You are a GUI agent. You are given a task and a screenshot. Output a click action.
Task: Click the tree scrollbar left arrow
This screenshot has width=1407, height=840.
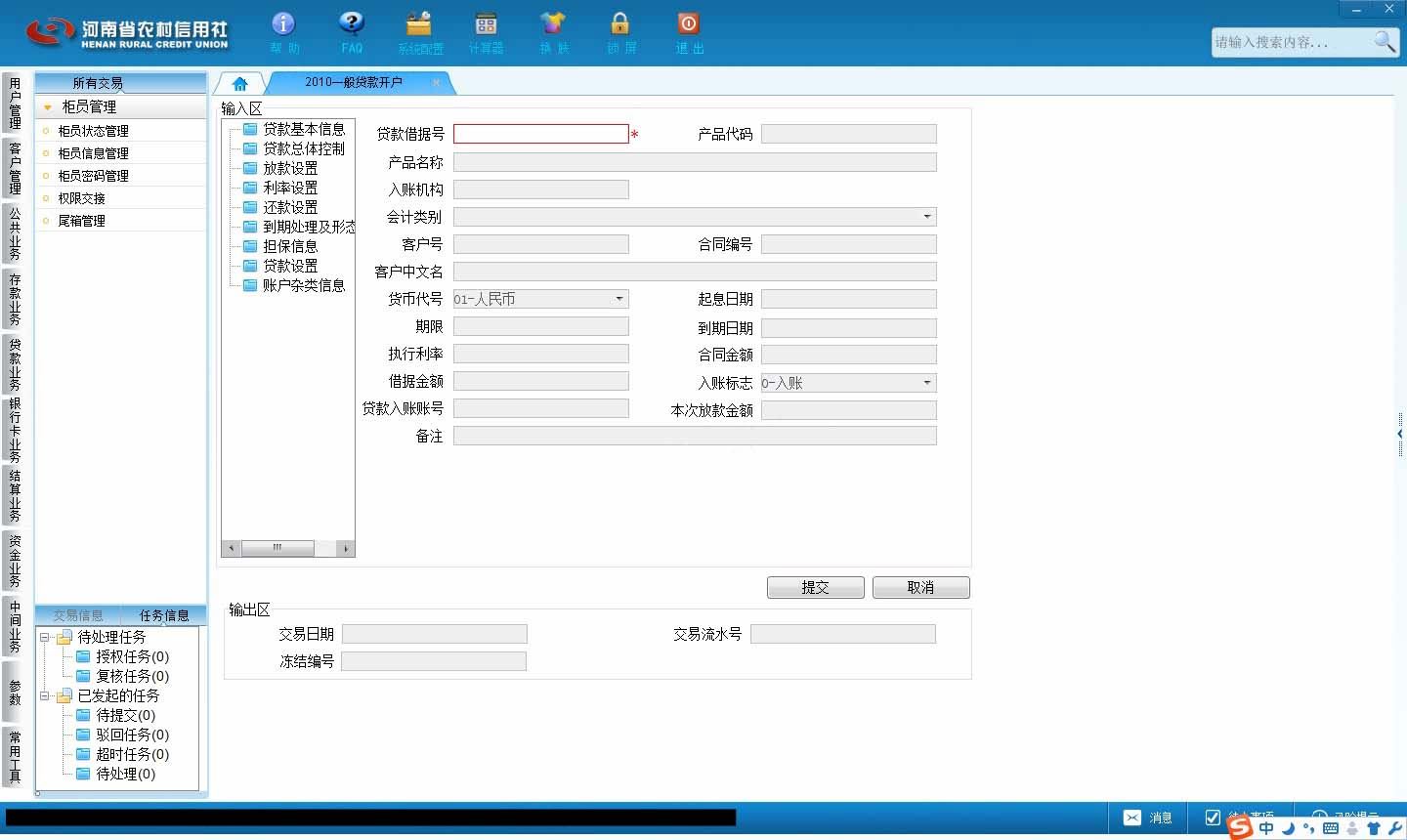(232, 548)
